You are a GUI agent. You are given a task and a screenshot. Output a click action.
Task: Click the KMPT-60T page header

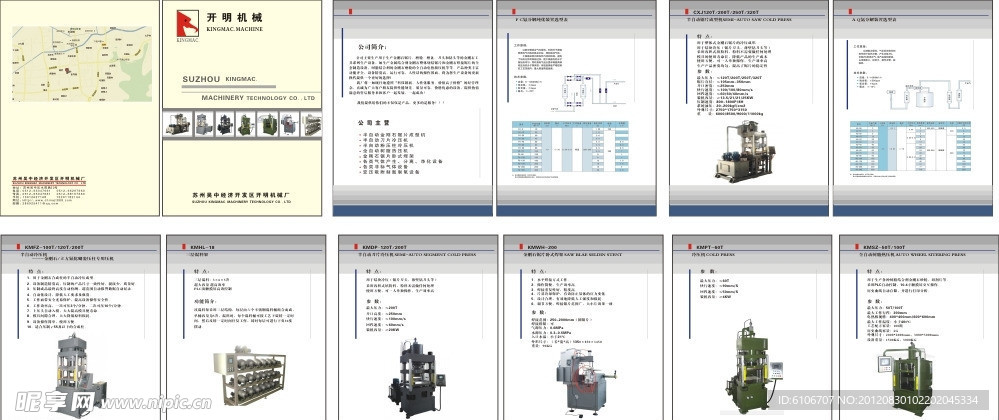pos(712,247)
